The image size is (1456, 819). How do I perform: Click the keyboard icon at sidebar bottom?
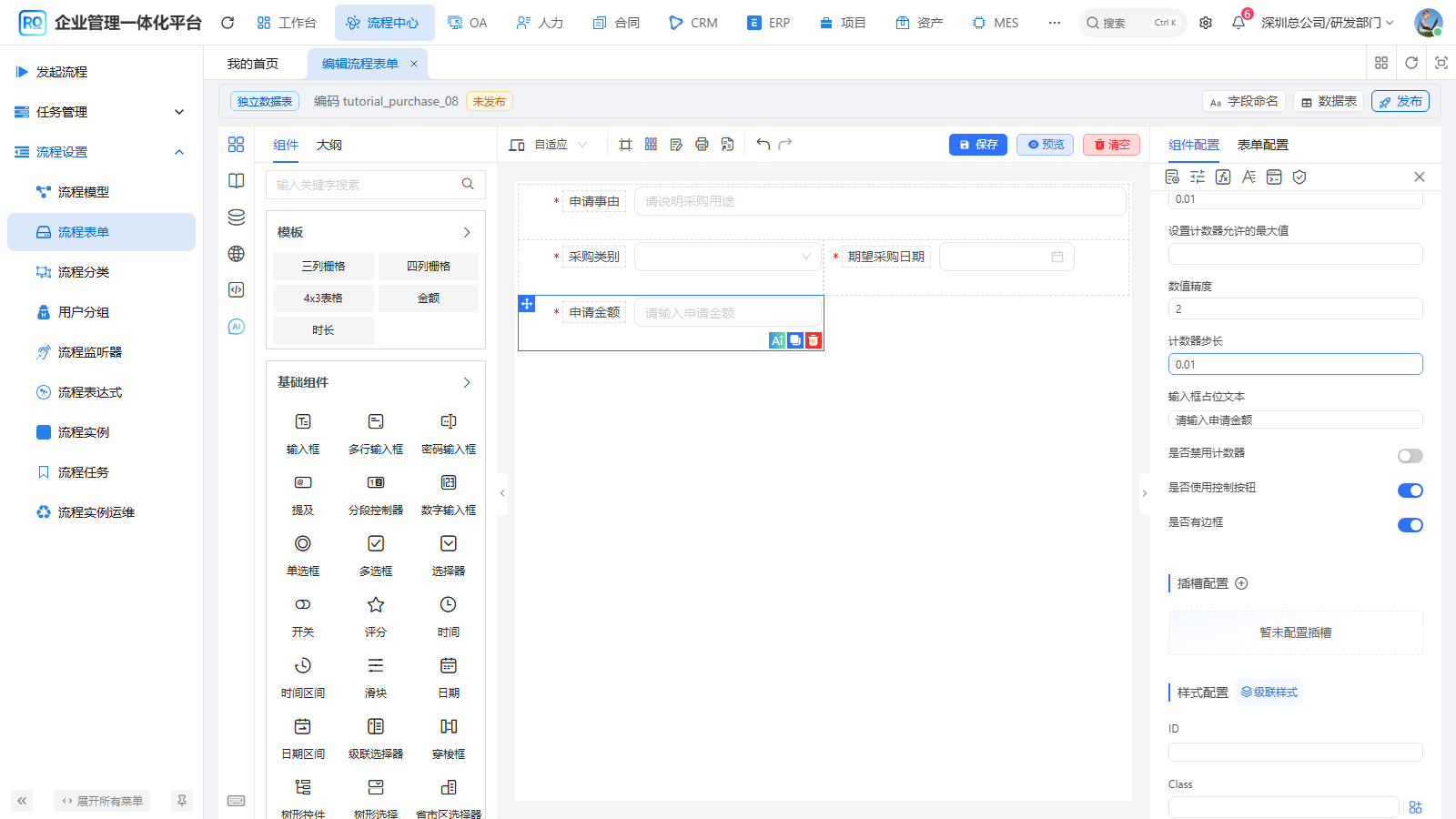click(x=237, y=801)
